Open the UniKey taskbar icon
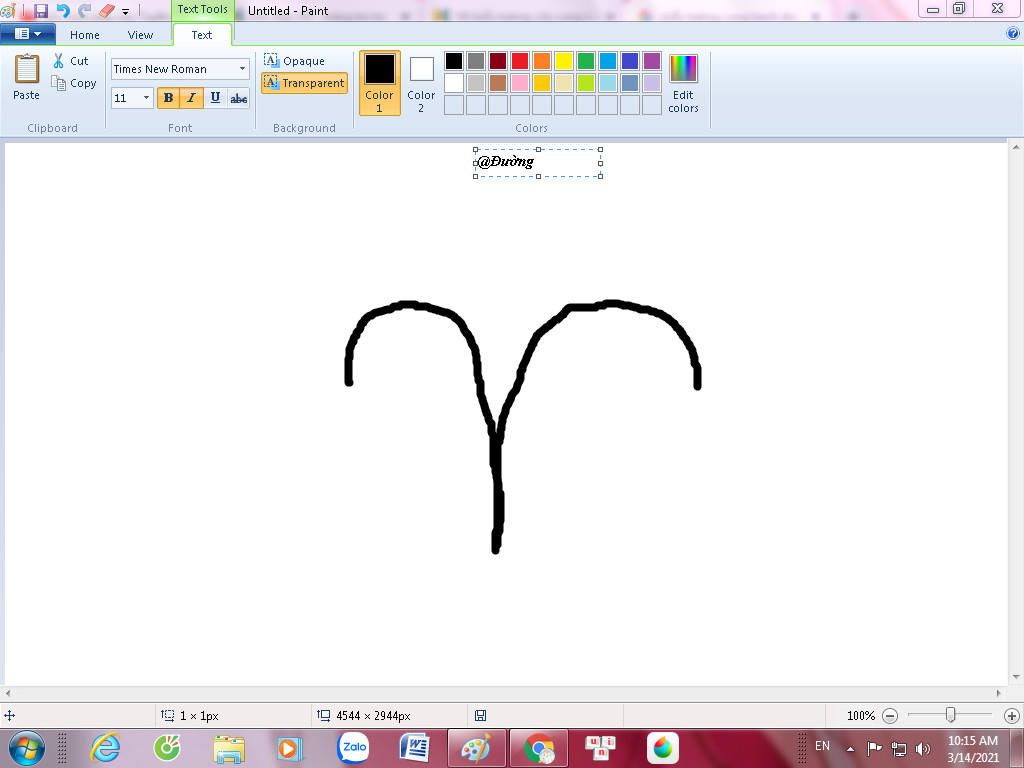The width and height of the screenshot is (1024, 768). click(x=600, y=748)
